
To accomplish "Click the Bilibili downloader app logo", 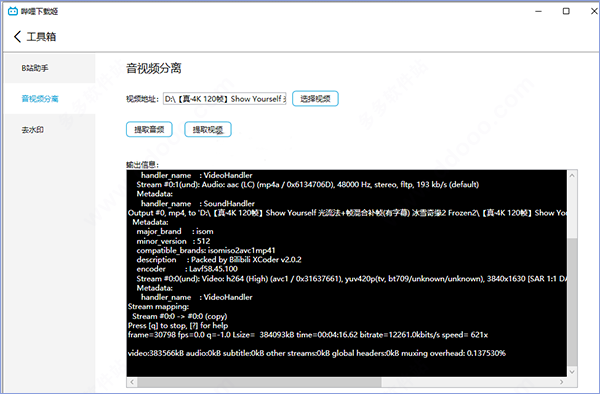I will [x=13, y=11].
